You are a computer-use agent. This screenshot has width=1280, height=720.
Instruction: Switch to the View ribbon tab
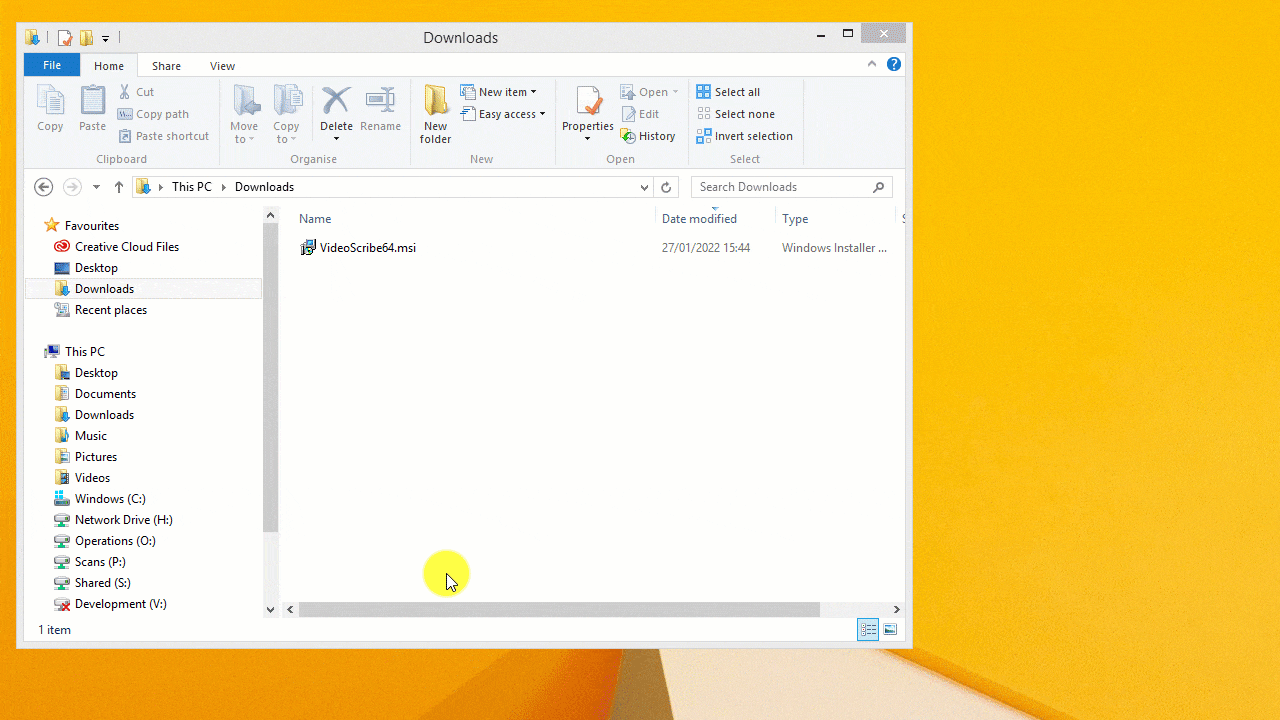point(222,65)
